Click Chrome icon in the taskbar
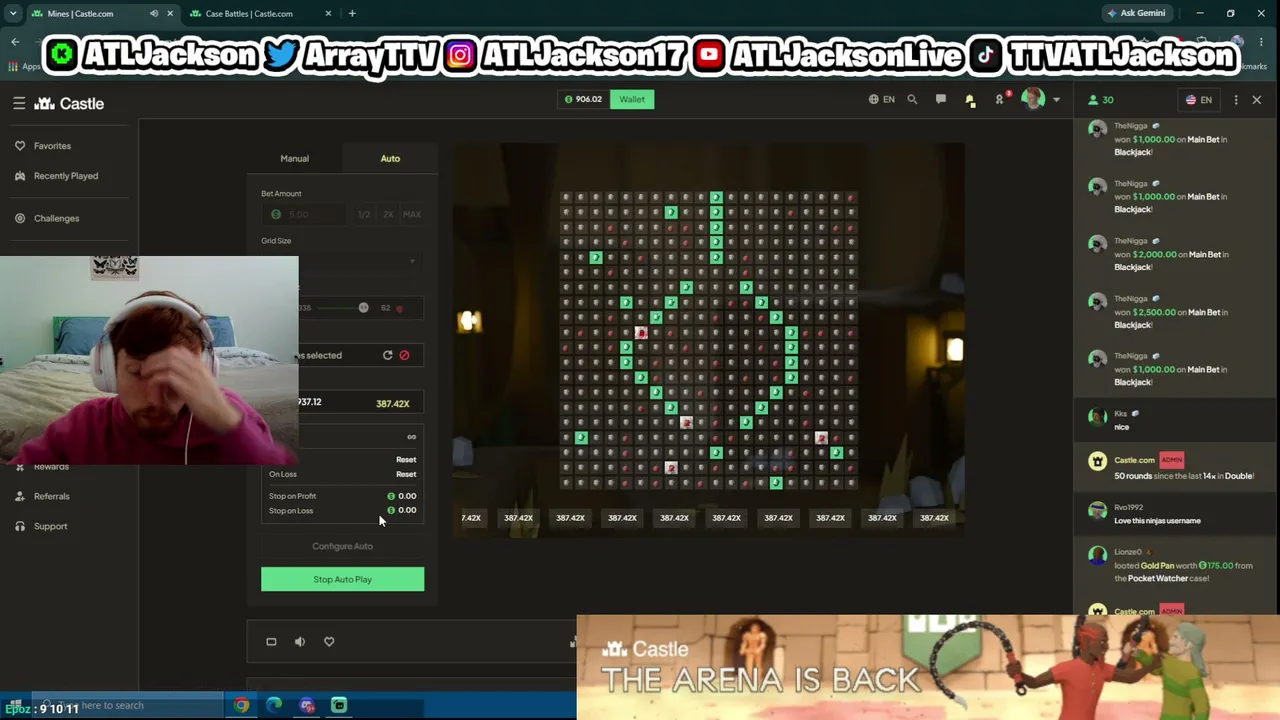The image size is (1280, 720). pos(242,705)
